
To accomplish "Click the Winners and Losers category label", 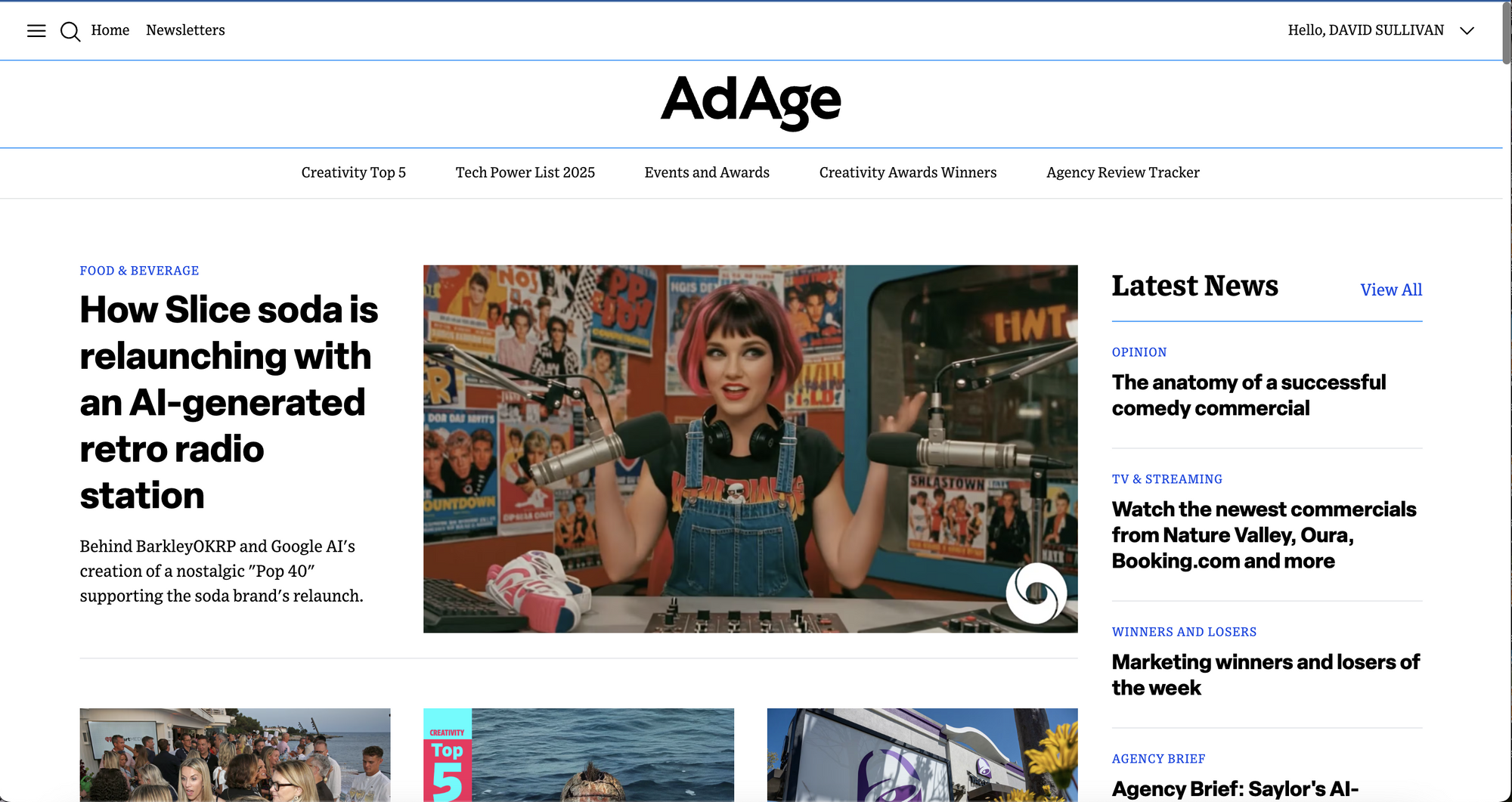I will point(1184,632).
